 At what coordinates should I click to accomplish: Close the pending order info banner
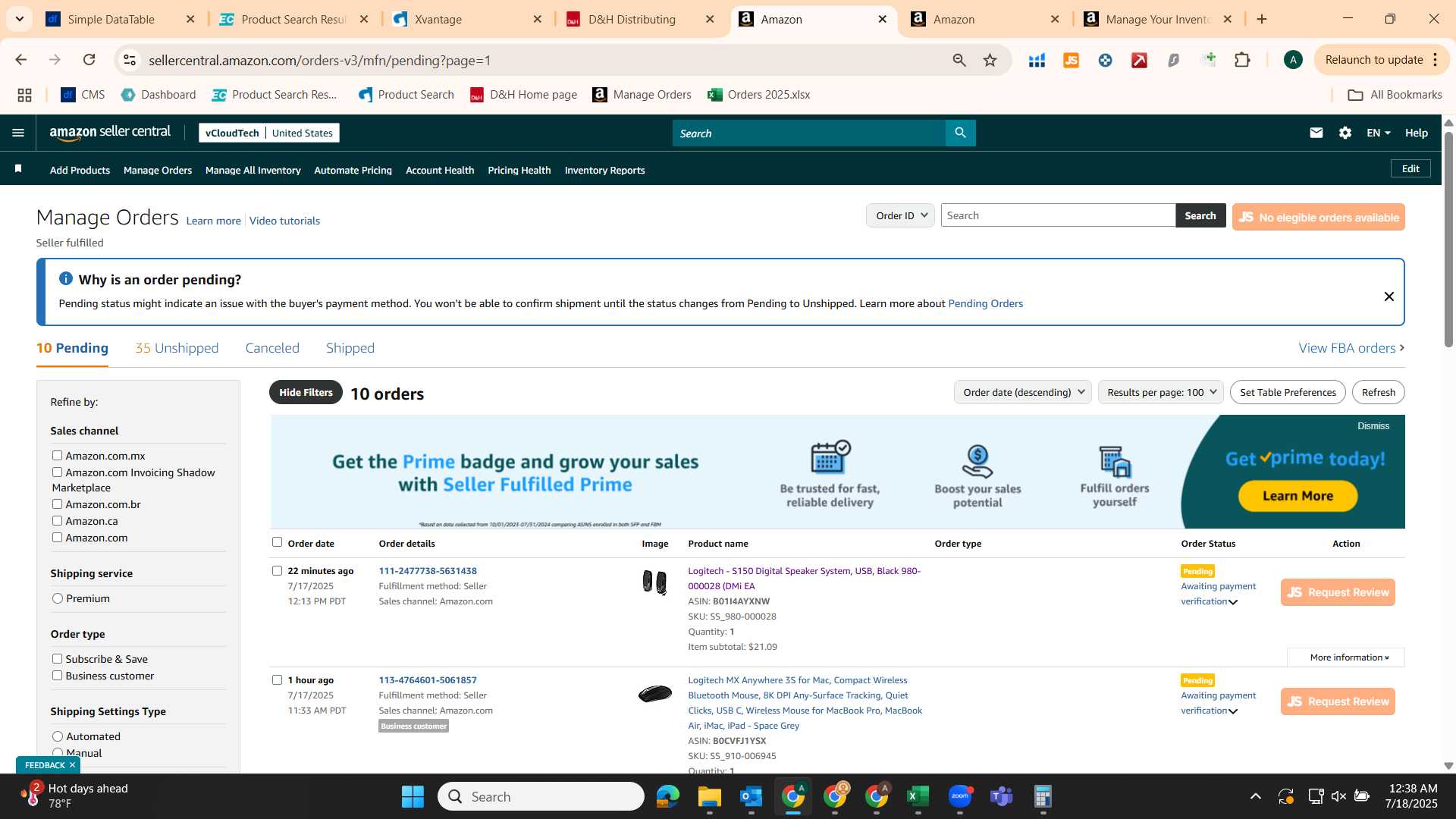tap(1389, 297)
